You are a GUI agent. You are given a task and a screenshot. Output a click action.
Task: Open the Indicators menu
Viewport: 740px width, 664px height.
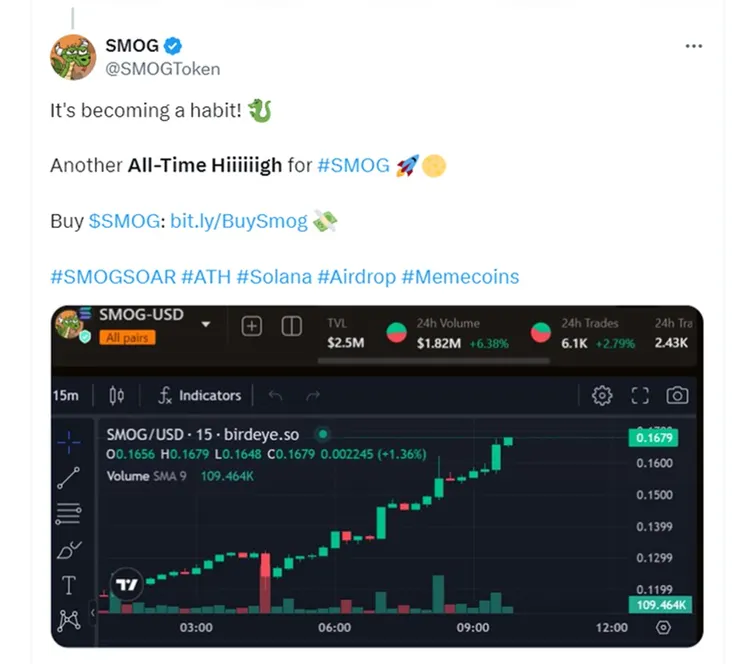click(199, 395)
